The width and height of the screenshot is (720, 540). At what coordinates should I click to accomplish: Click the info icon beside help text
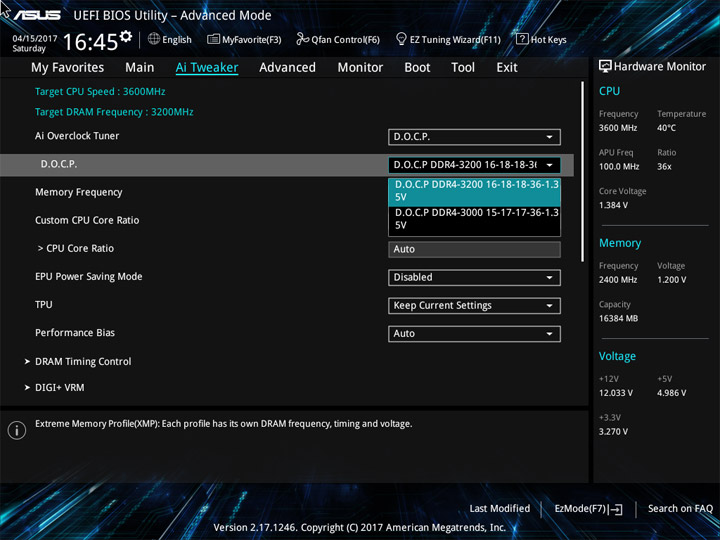pos(17,430)
